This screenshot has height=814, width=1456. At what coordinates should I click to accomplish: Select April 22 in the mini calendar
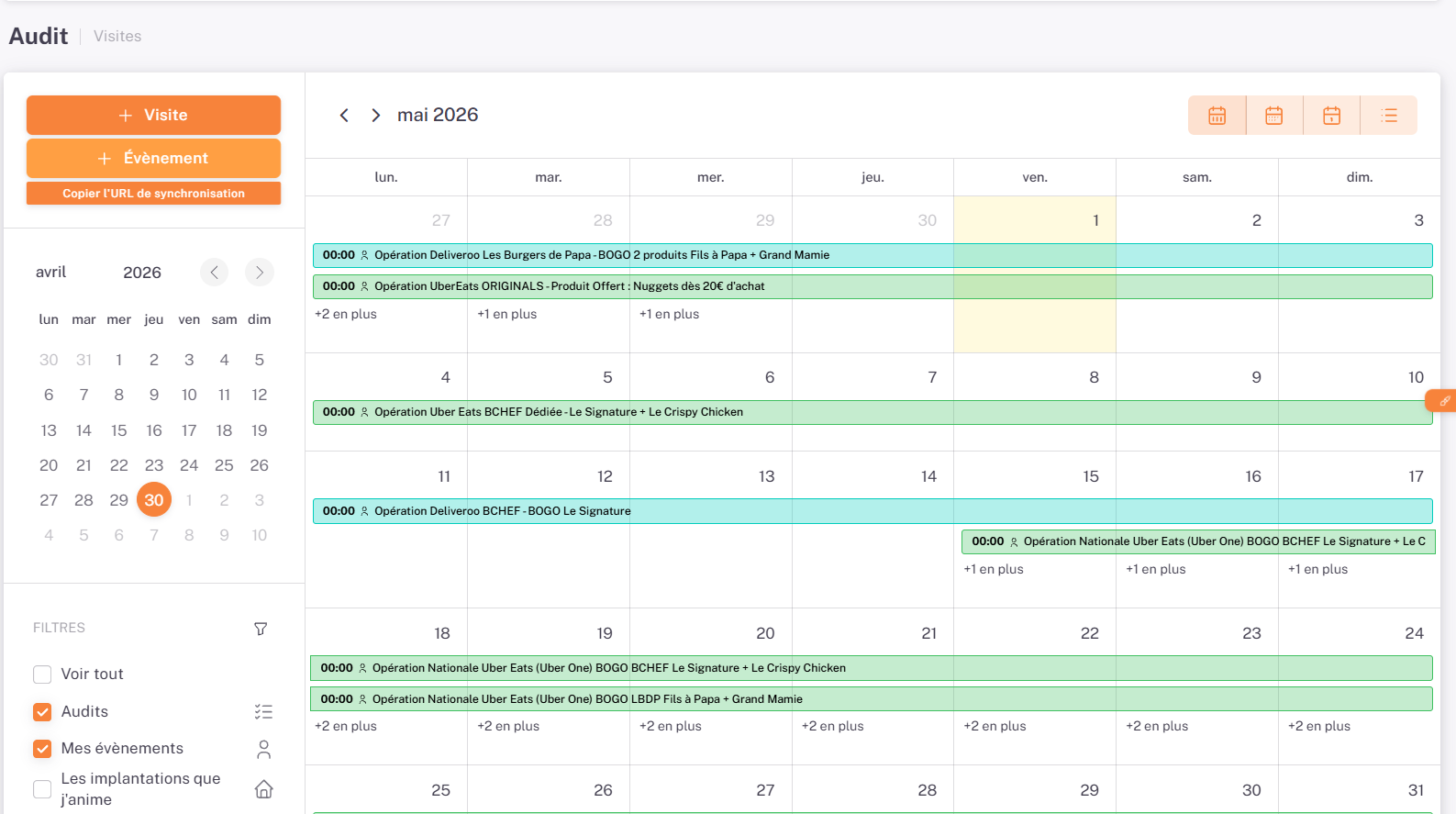click(x=119, y=465)
